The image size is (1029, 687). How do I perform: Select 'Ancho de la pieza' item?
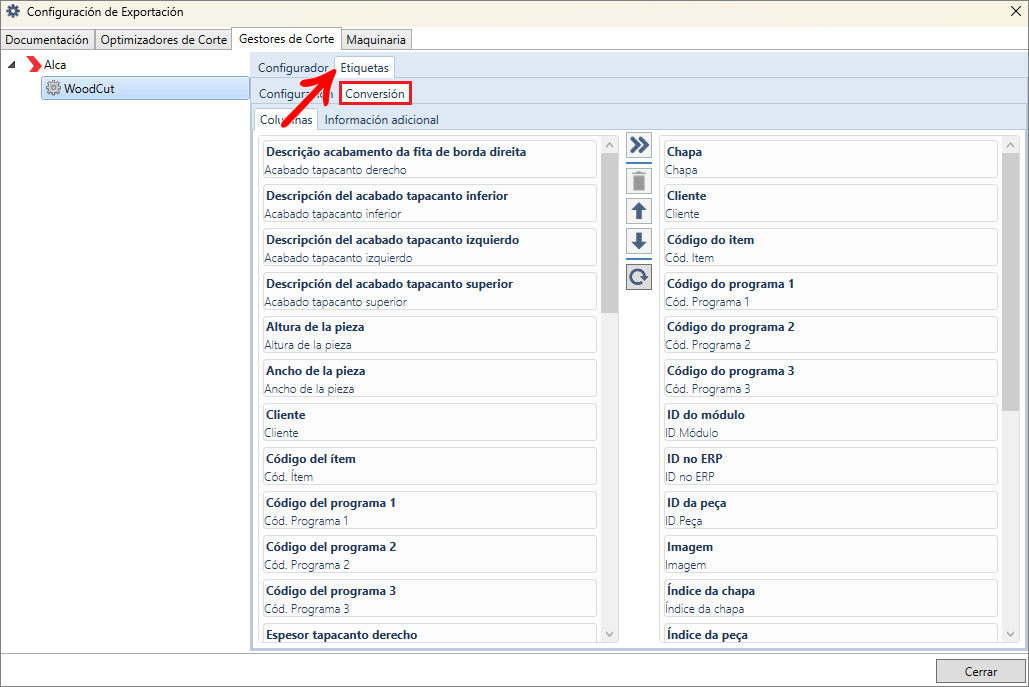pyautogui.click(x=430, y=379)
